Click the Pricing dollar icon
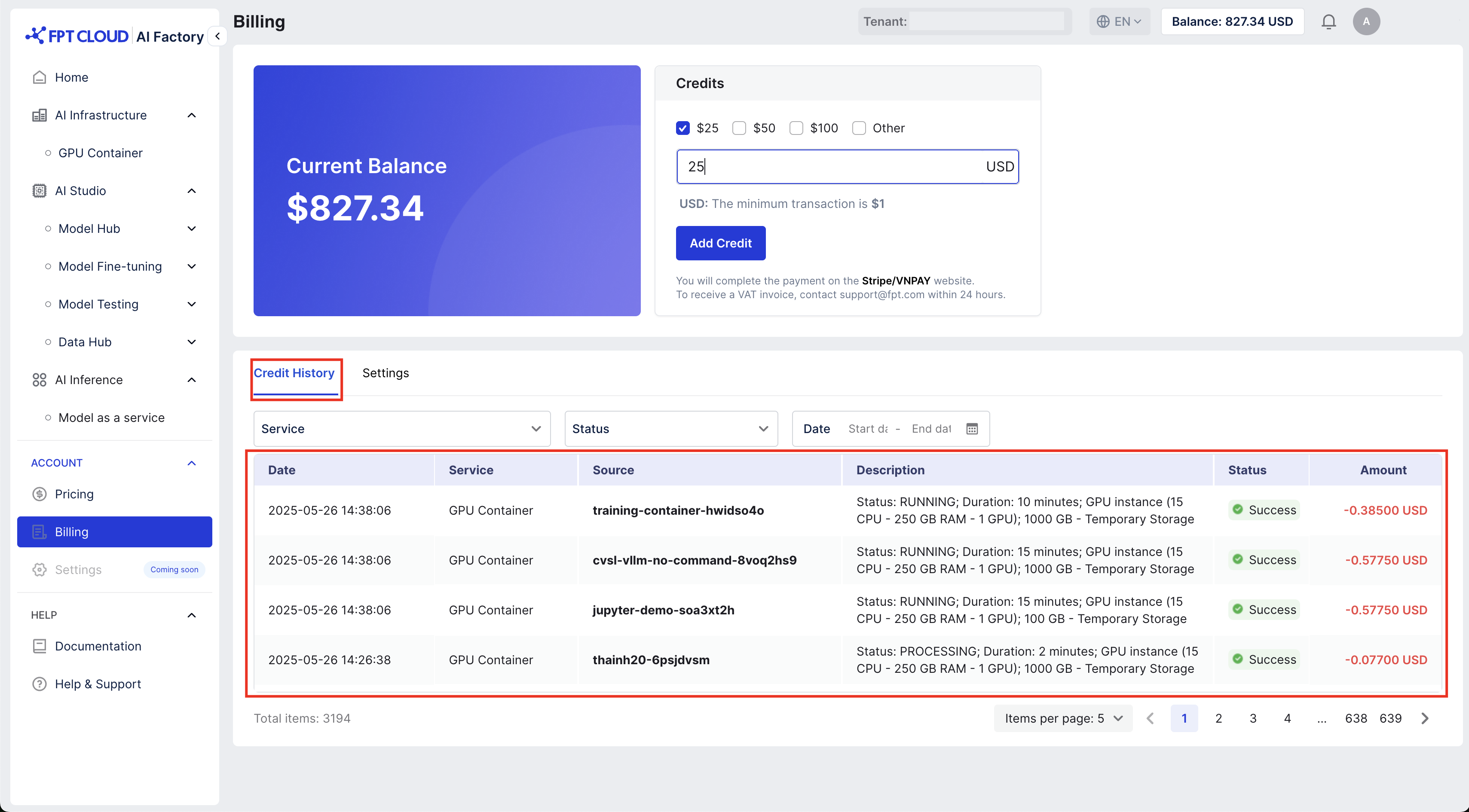Viewport: 1469px width, 812px height. [x=40, y=494]
